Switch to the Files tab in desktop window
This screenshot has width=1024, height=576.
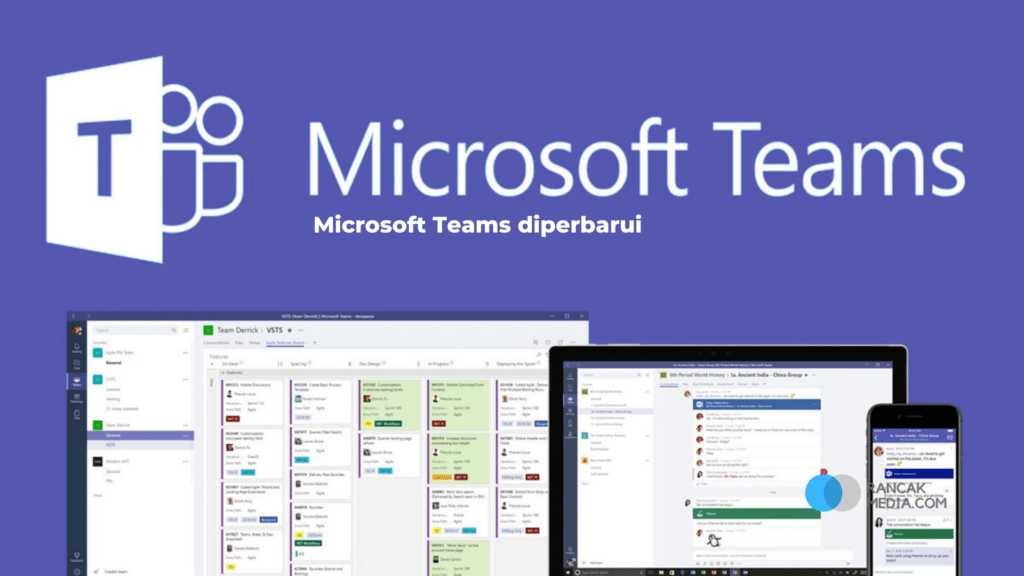239,343
